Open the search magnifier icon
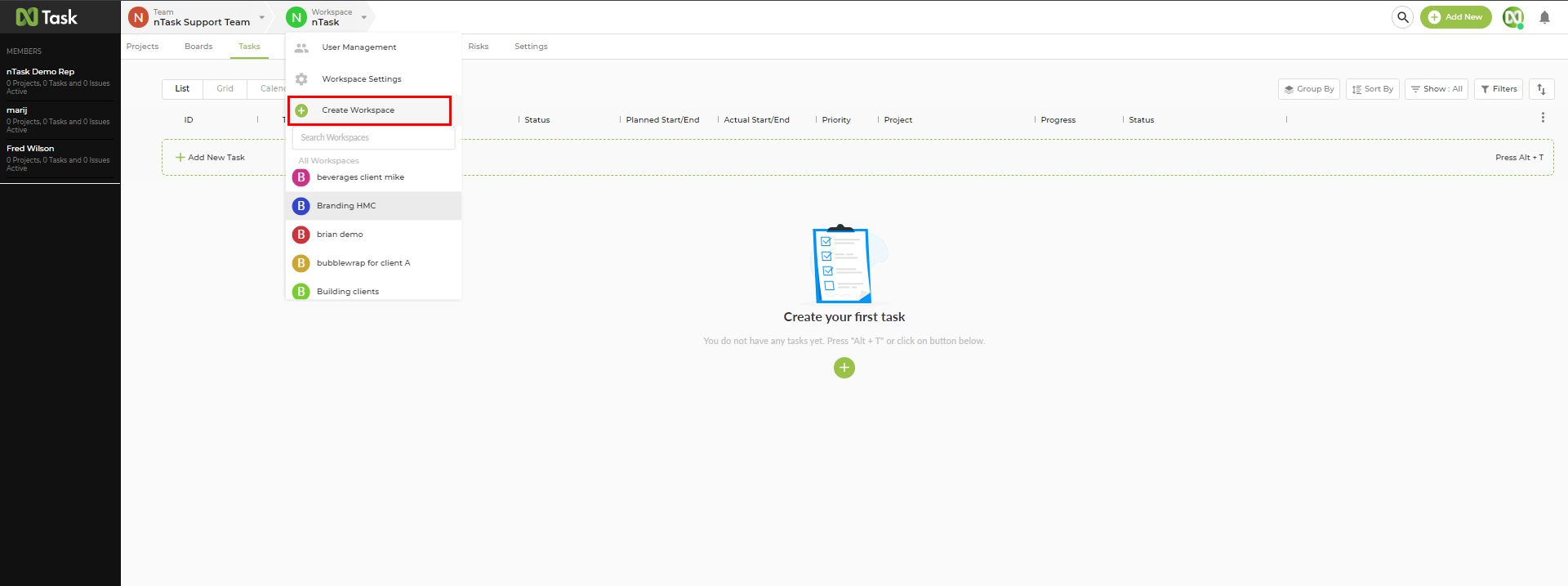Viewport: 1568px width, 586px height. tap(1402, 17)
